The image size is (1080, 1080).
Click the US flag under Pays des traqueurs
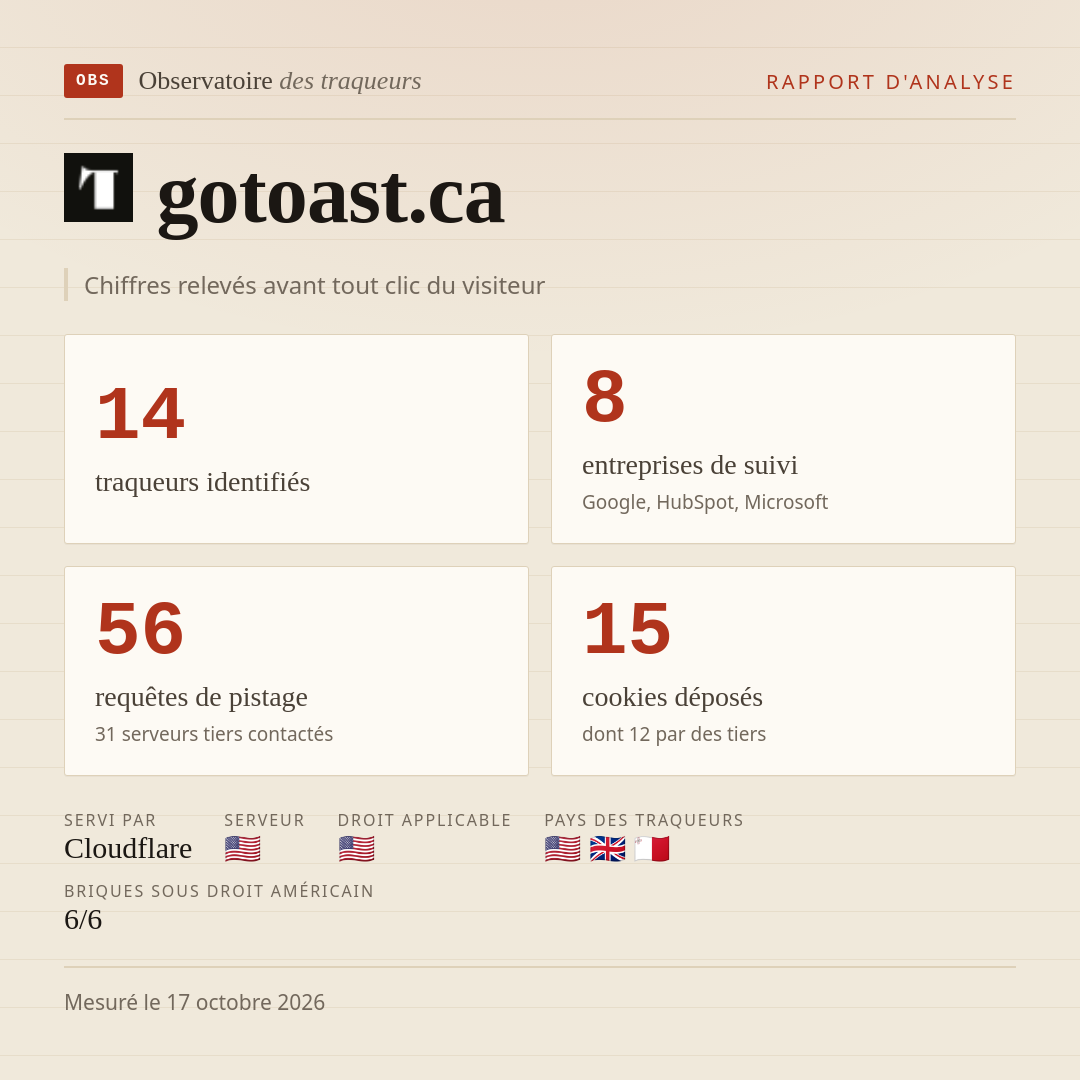click(x=562, y=849)
